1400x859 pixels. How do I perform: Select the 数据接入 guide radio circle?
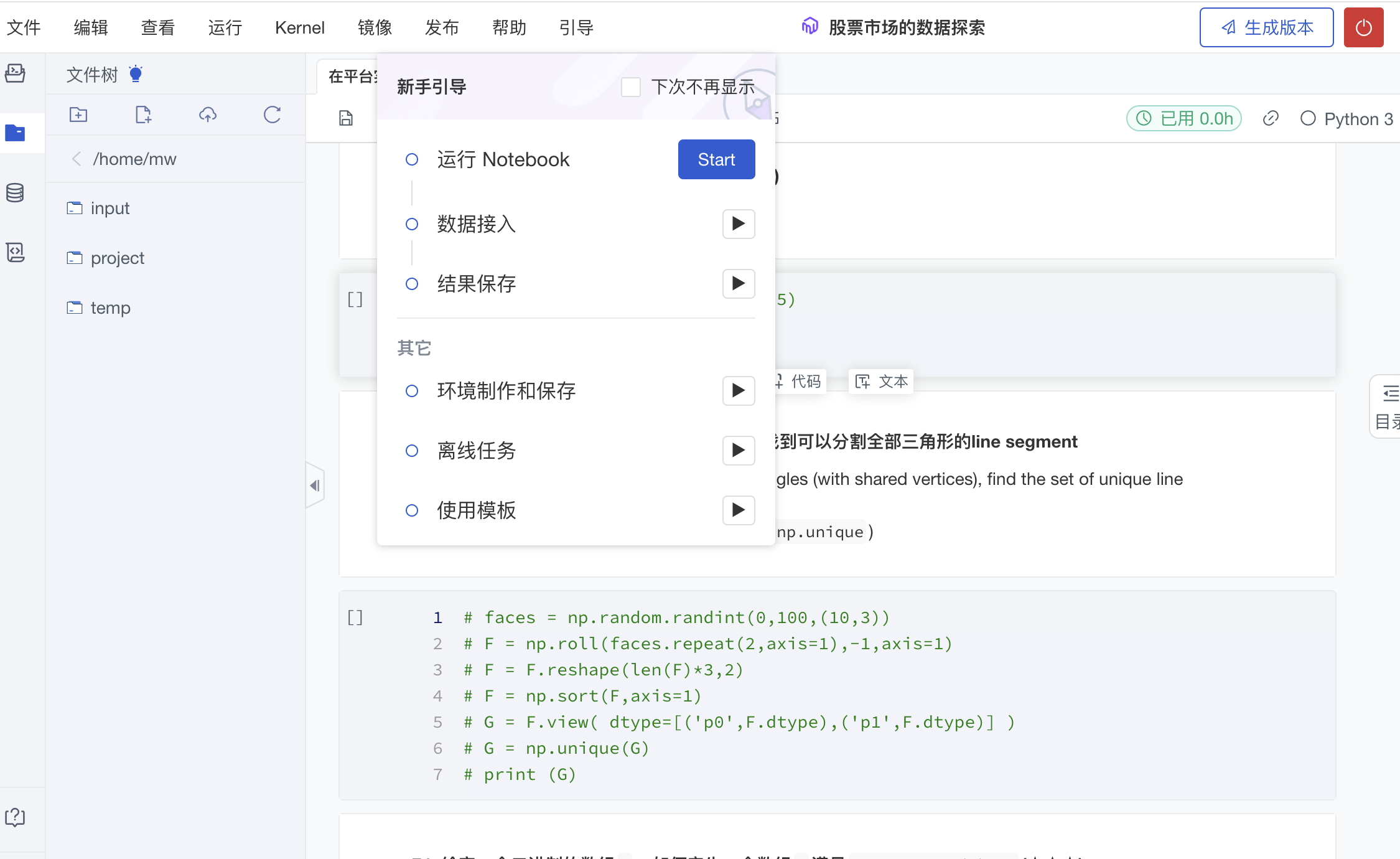(x=412, y=224)
